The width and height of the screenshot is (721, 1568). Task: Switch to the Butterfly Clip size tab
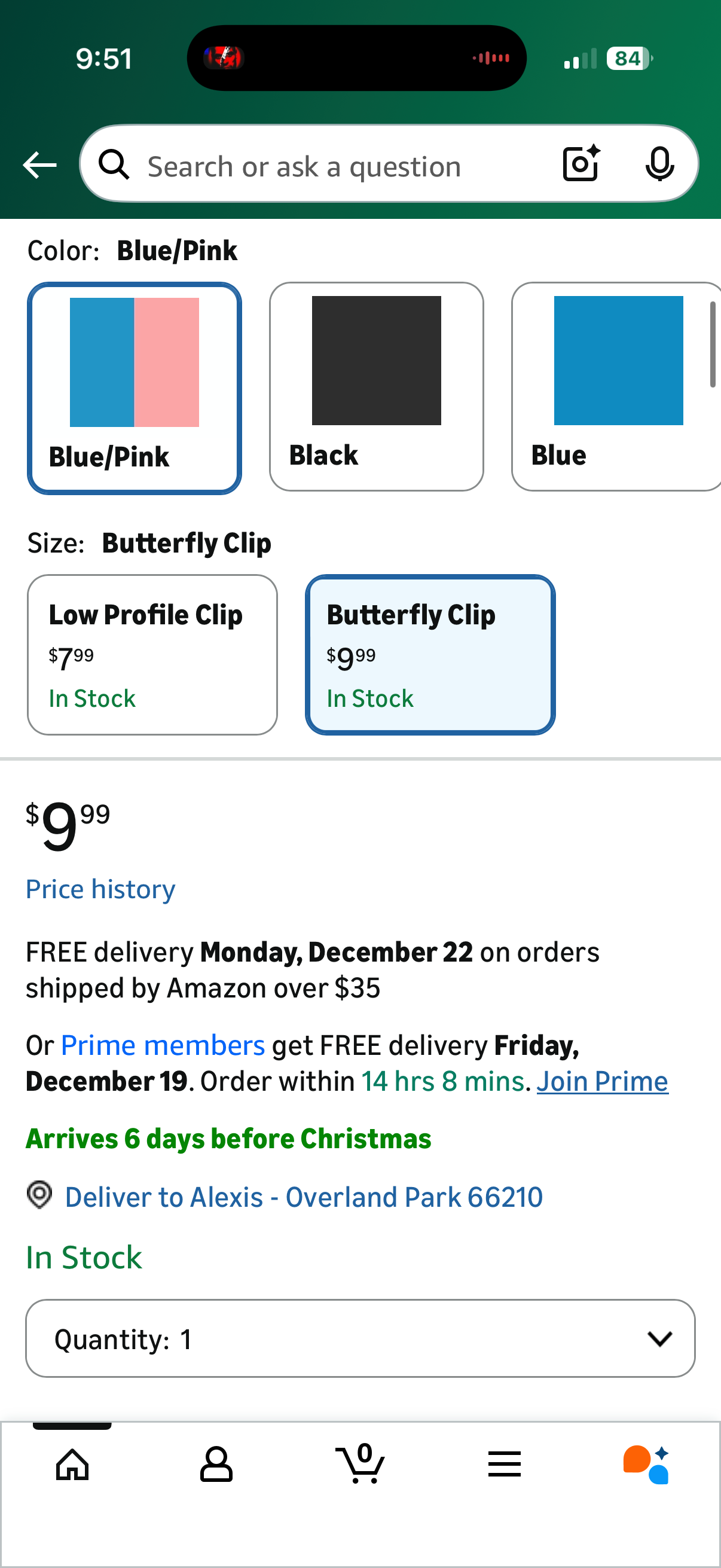coord(430,654)
